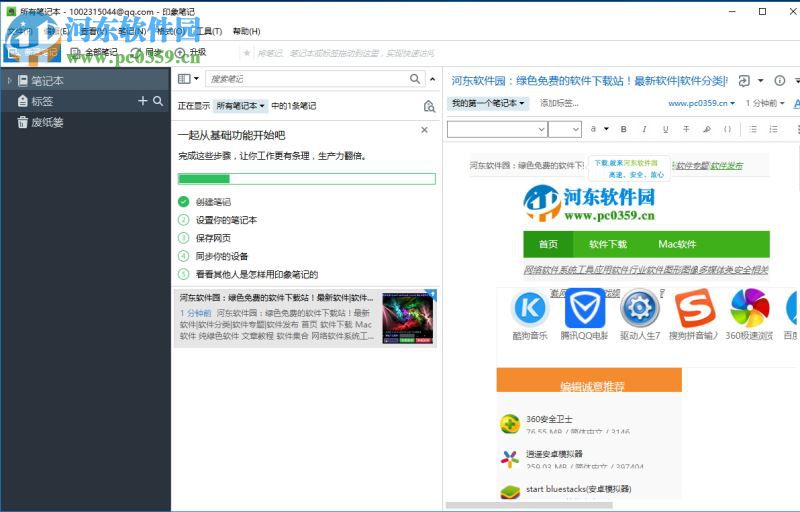The height and width of the screenshot is (512, 800).
Task: Select step 4 同步你的设备
Action: coord(221,256)
